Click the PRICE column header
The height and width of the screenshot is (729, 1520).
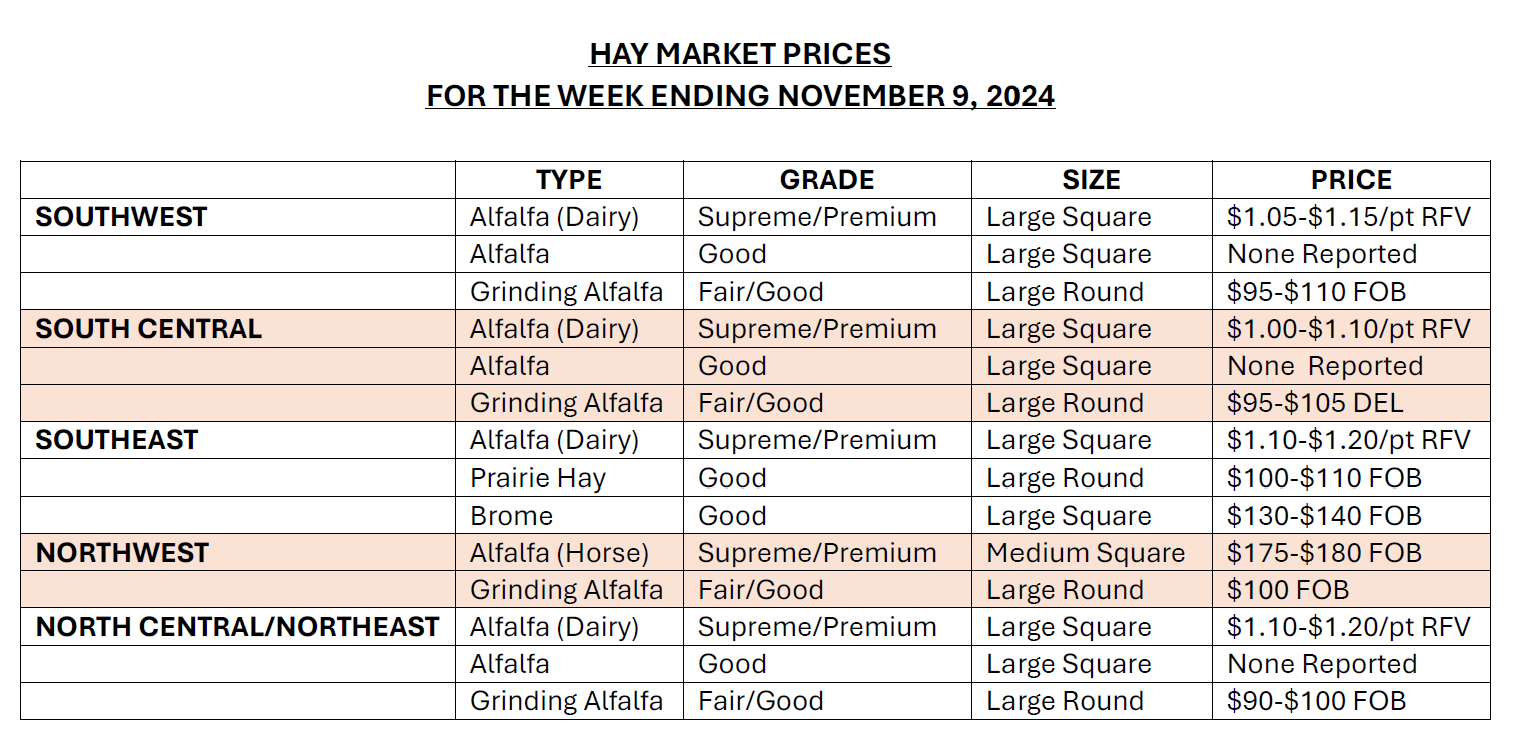tap(1351, 180)
